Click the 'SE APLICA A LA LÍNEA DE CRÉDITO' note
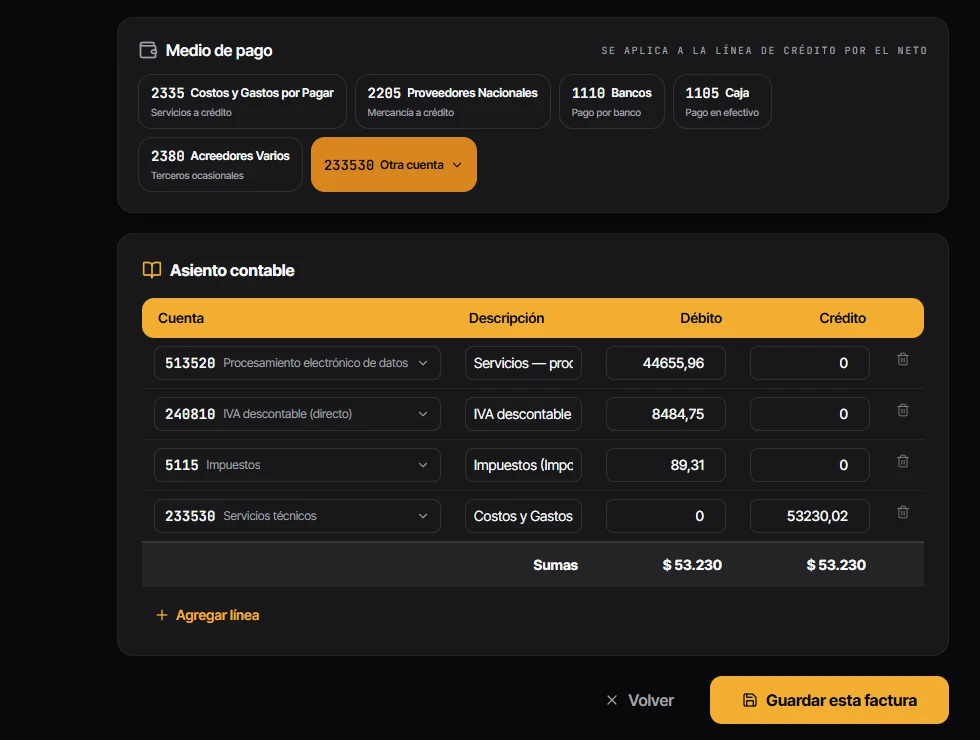The image size is (980, 740). (x=764, y=51)
